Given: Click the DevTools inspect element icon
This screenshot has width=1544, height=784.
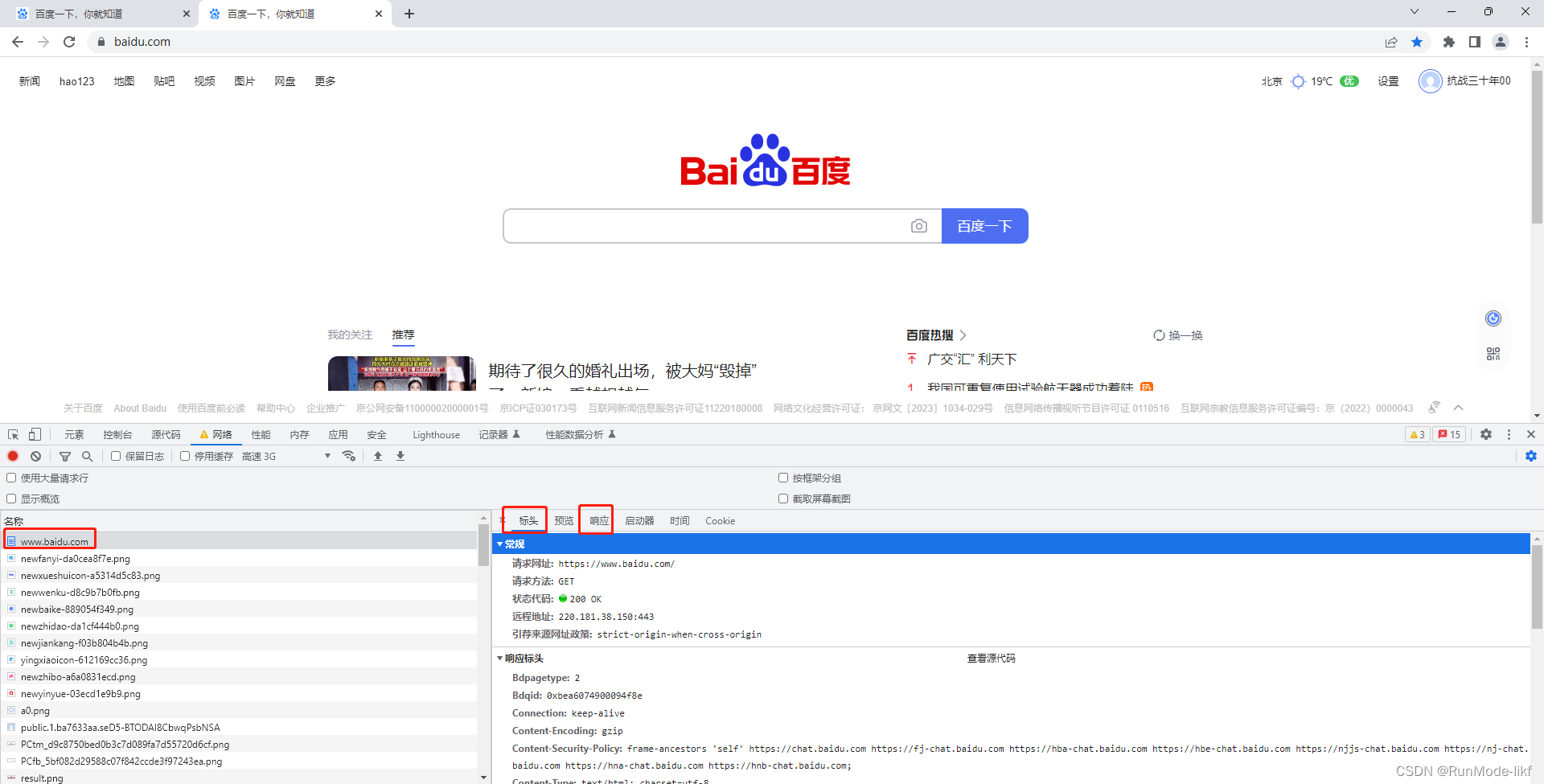Looking at the screenshot, I should (13, 434).
